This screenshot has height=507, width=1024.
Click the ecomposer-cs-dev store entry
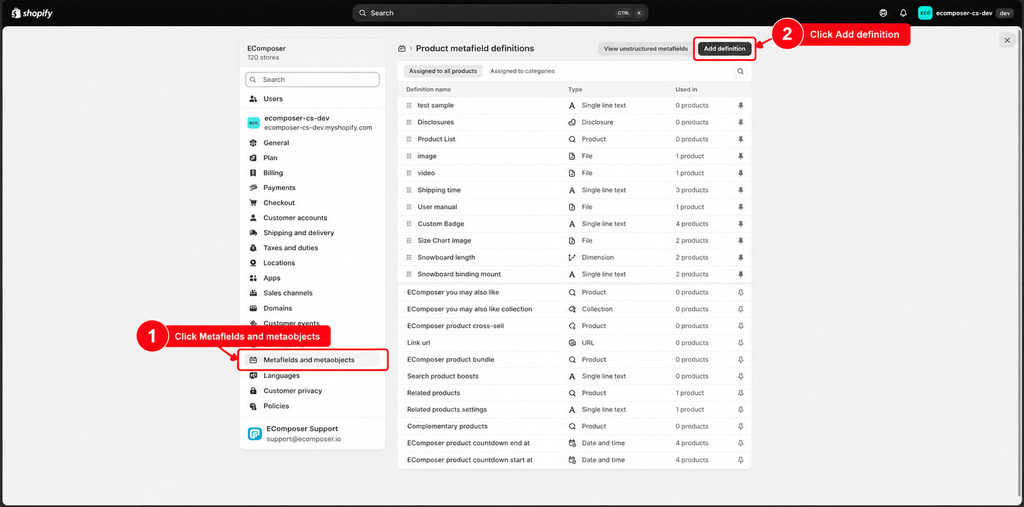pos(312,123)
